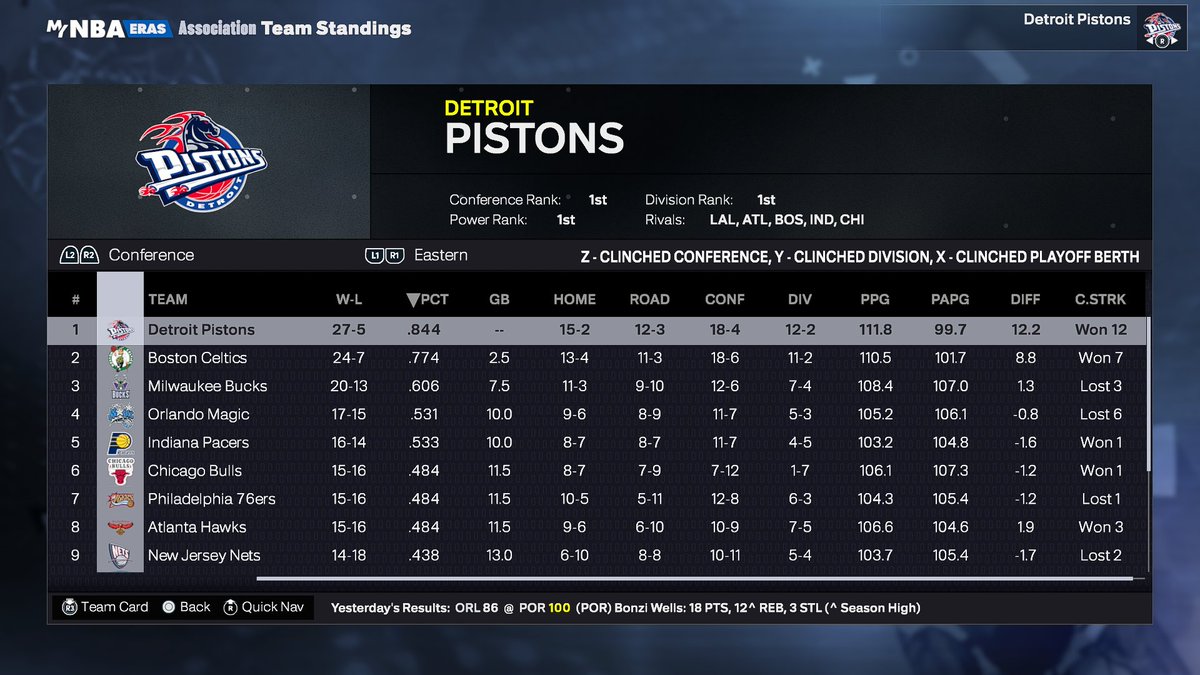
Task: Click Bucks 108.4 PPG cell
Action: tap(876, 386)
